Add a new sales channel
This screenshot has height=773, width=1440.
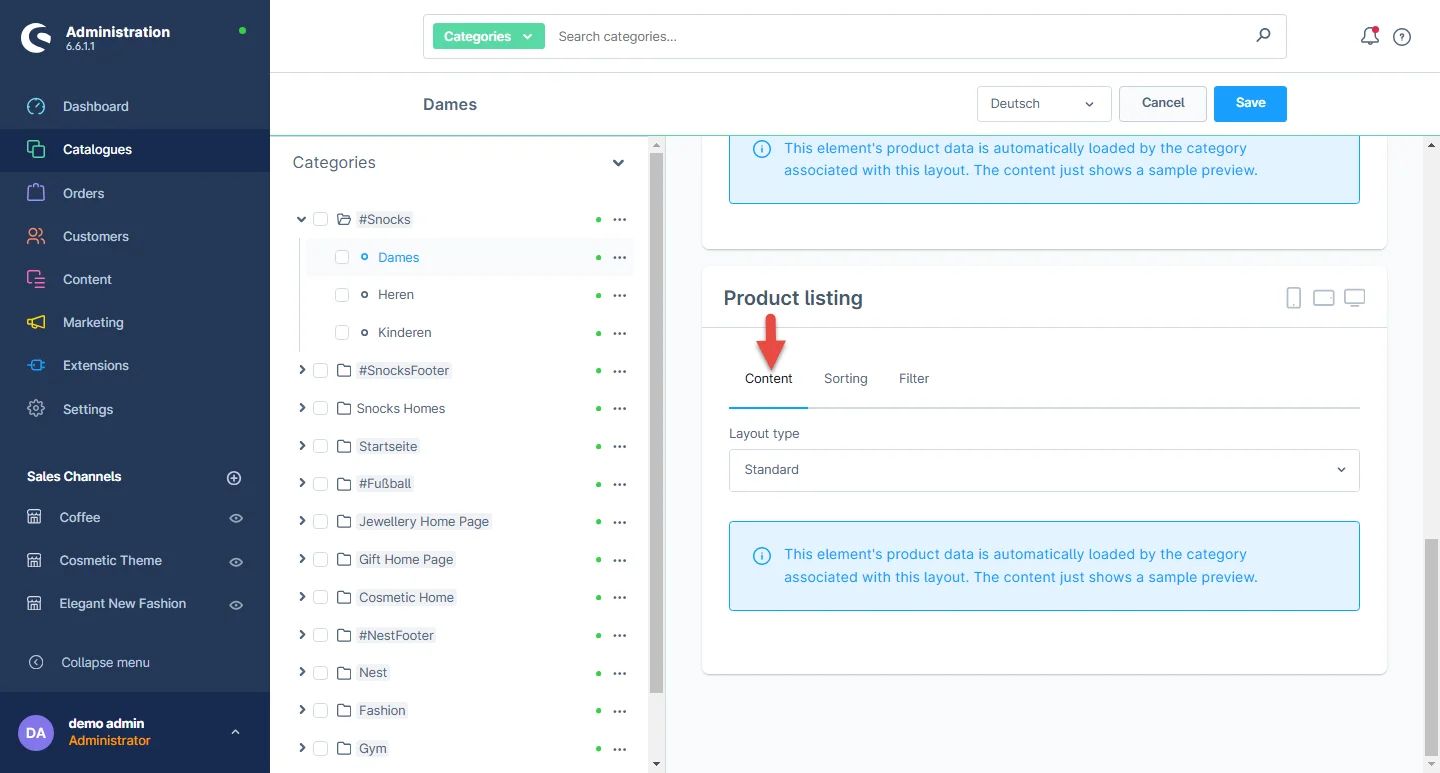click(234, 478)
